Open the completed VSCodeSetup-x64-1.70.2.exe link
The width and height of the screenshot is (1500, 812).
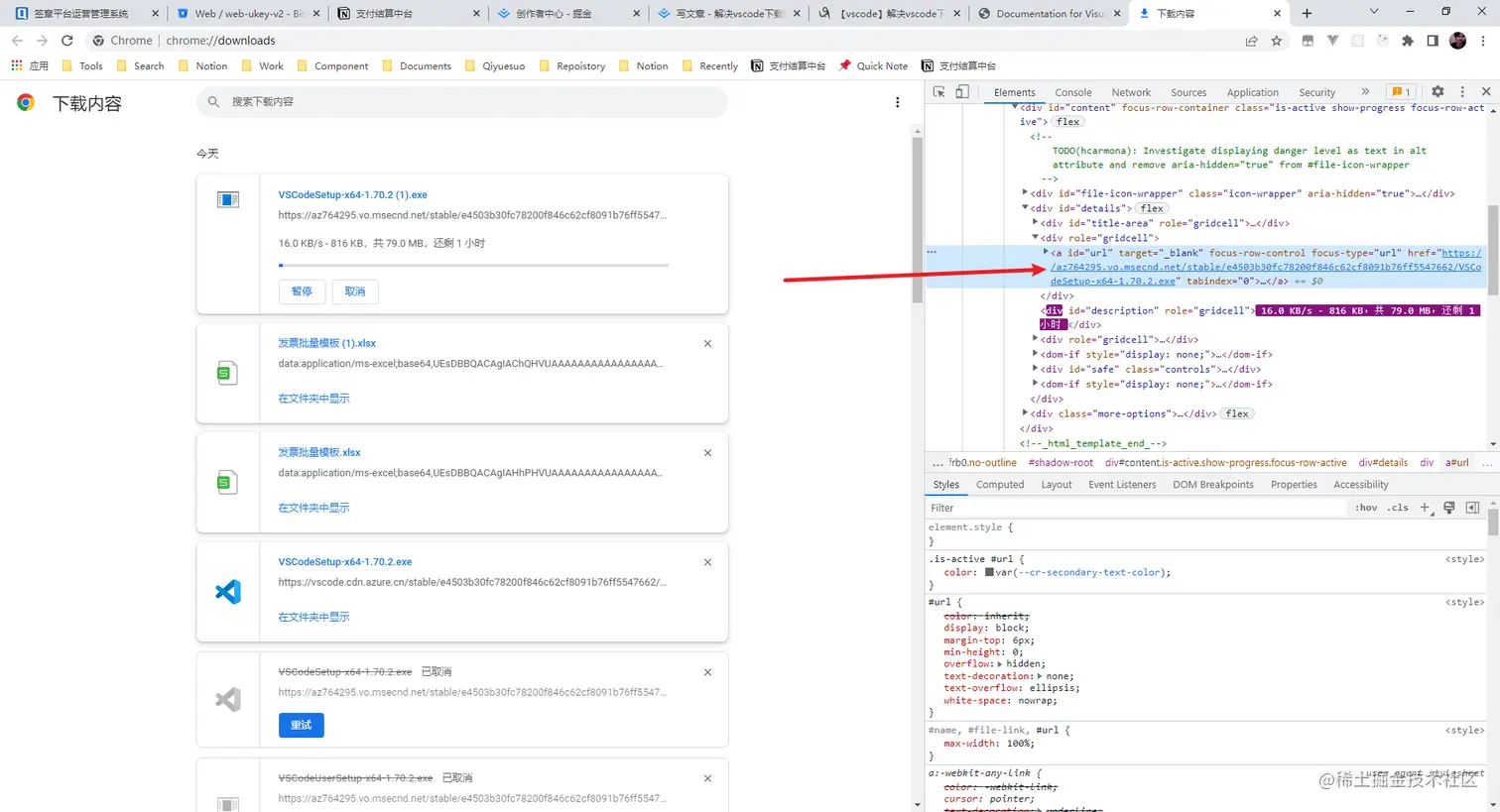[x=345, y=562]
